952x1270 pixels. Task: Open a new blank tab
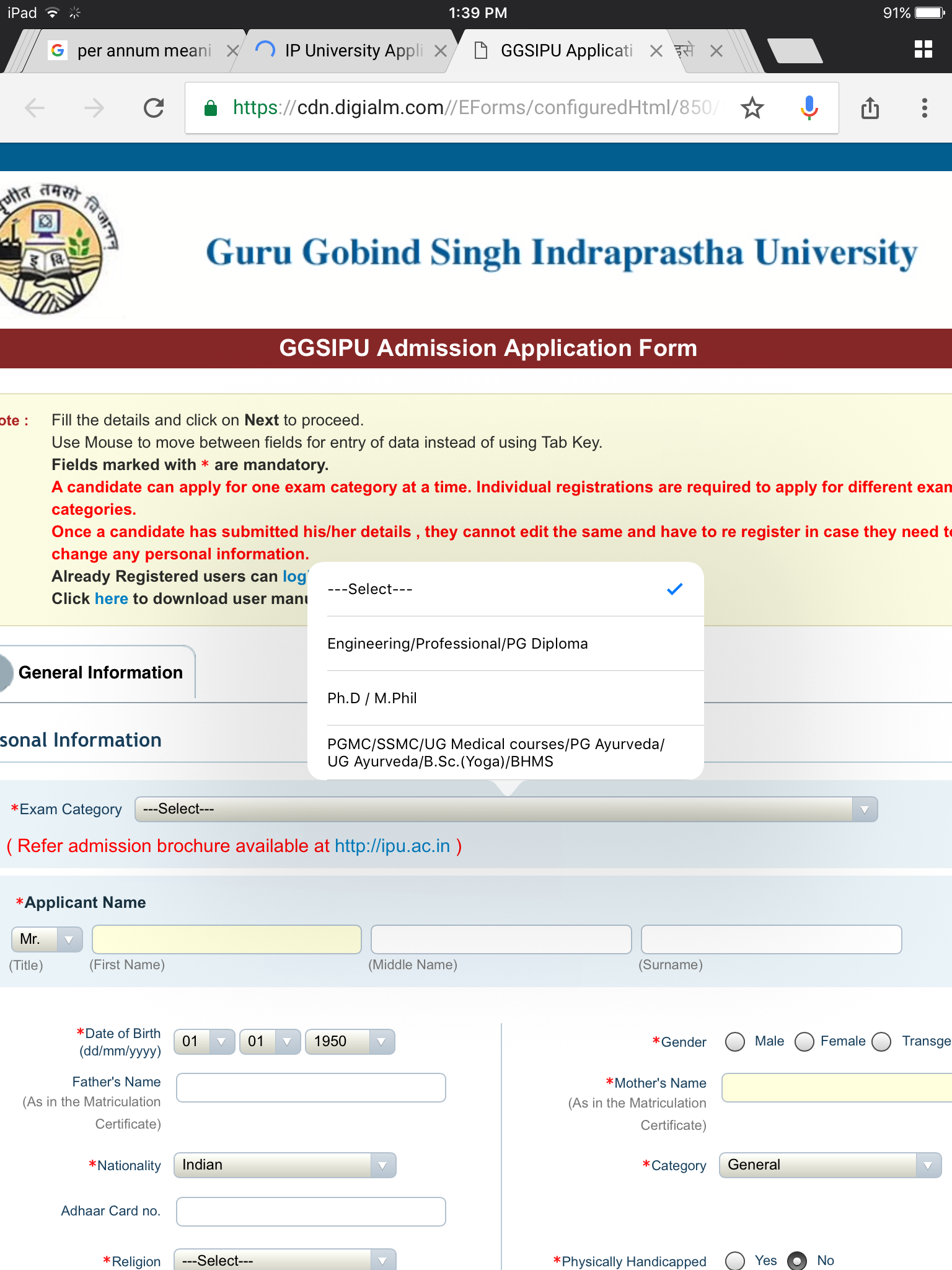[x=795, y=51]
